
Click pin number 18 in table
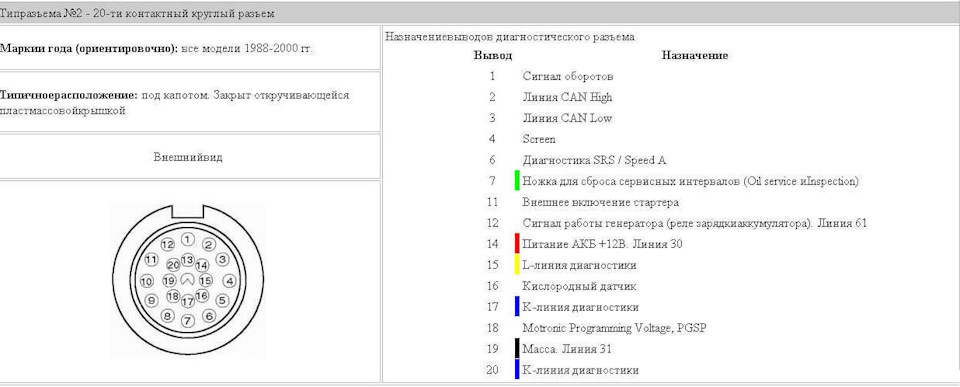point(493,328)
